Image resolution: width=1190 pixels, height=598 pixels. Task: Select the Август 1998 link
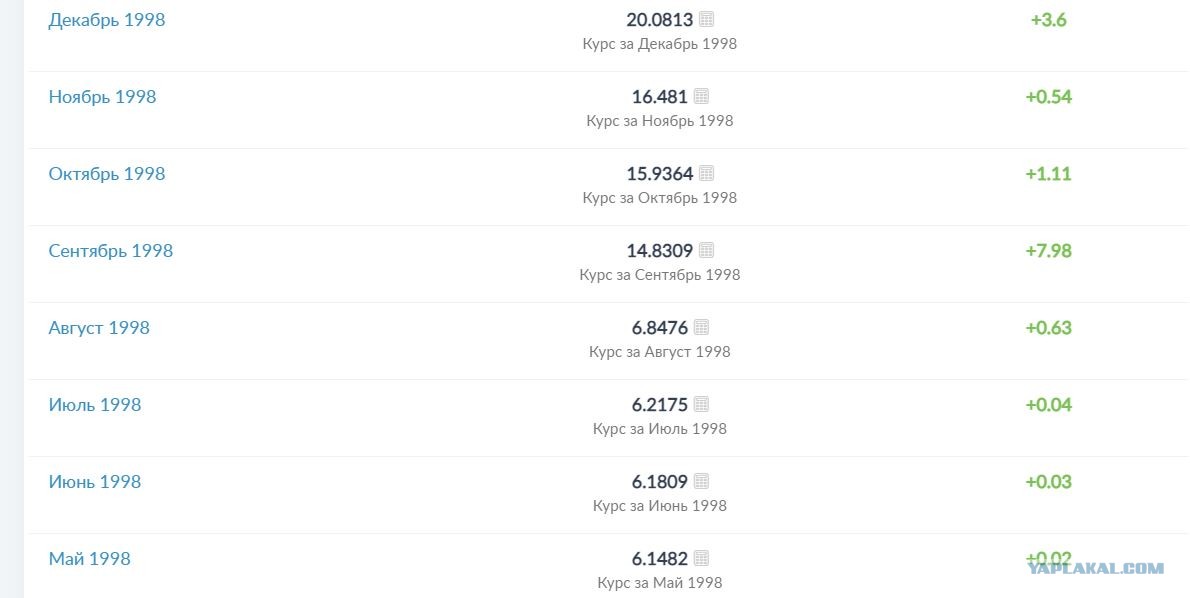pos(99,328)
